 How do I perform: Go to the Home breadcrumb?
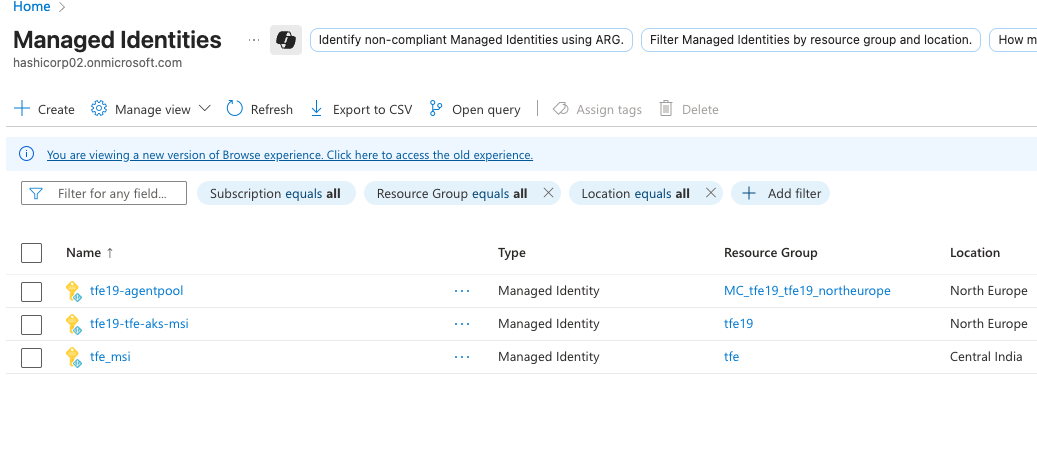pos(31,7)
